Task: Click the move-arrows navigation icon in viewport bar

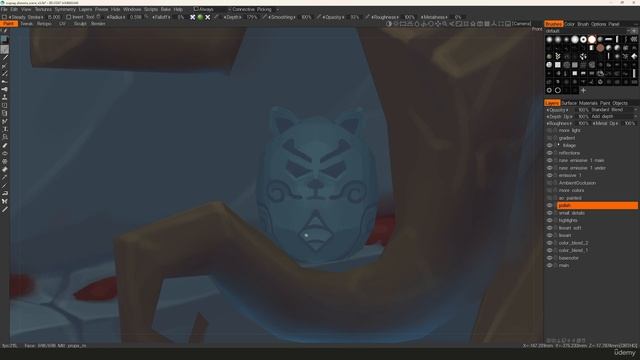Action: click(438, 24)
